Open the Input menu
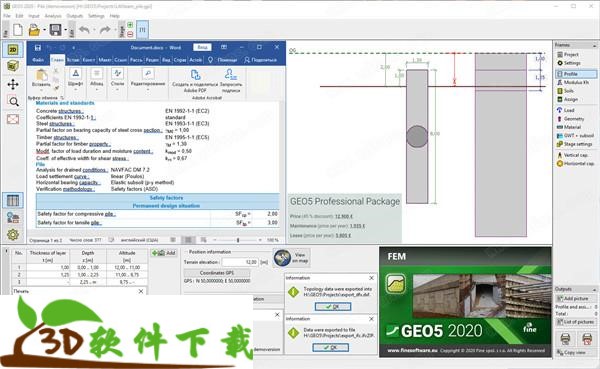 pyautogui.click(x=34, y=16)
